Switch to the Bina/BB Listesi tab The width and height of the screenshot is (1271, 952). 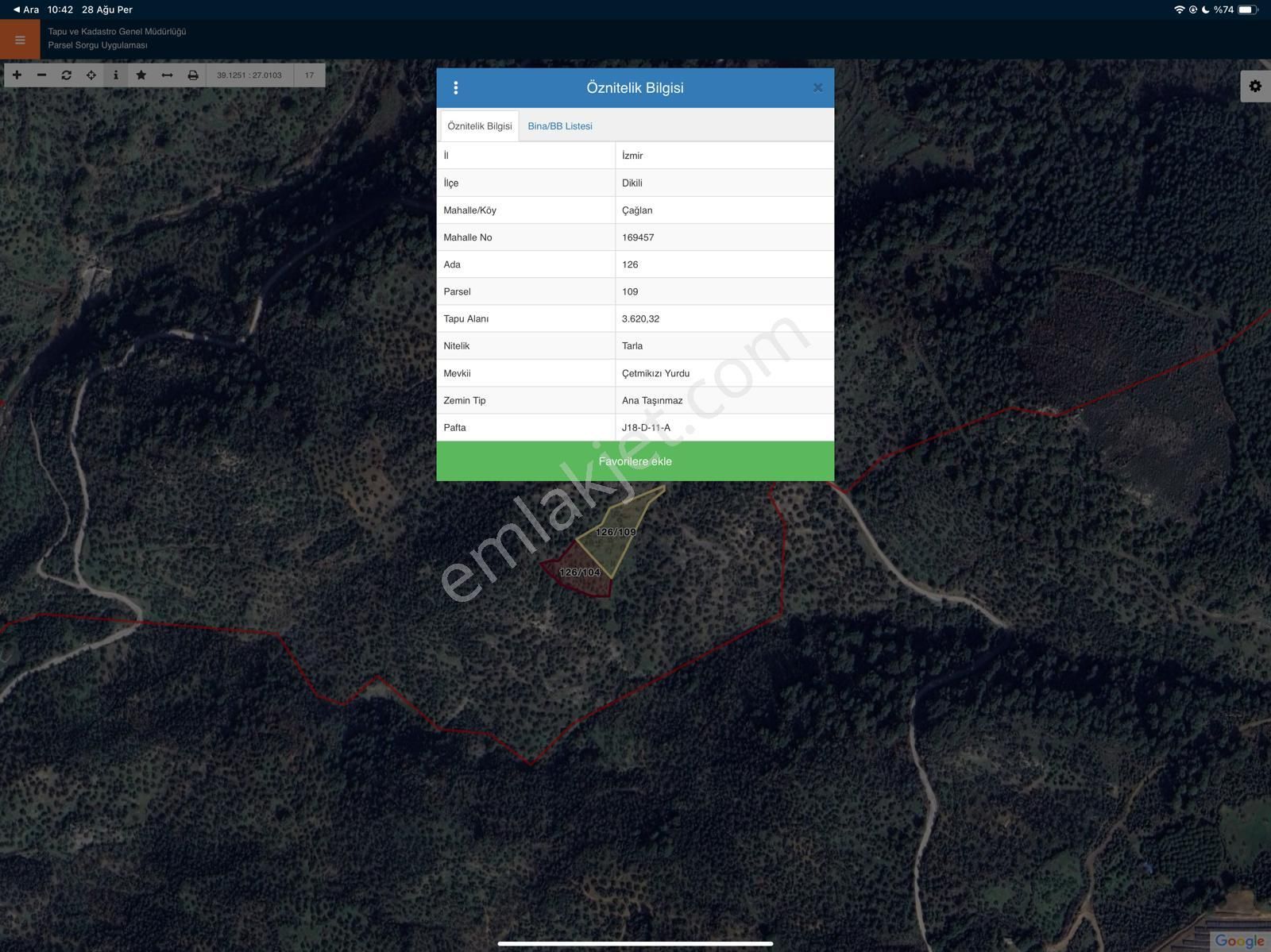pyautogui.click(x=560, y=126)
